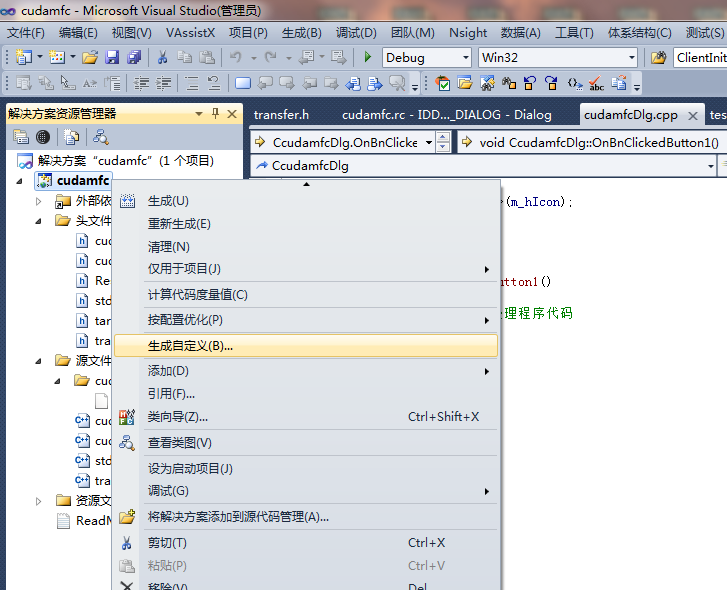This screenshot has width=727, height=590.
Task: Click the Increase Indent toolbar icon
Action: point(163,83)
